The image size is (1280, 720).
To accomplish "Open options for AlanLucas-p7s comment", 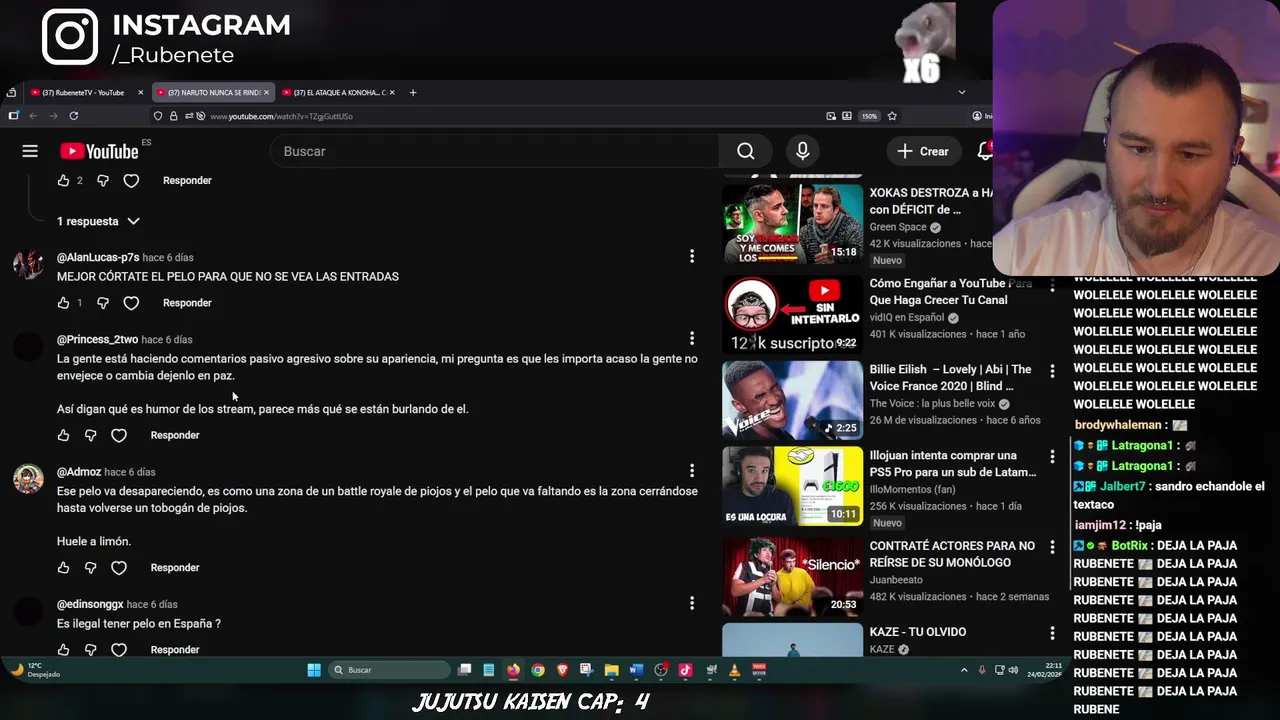I will [x=691, y=257].
